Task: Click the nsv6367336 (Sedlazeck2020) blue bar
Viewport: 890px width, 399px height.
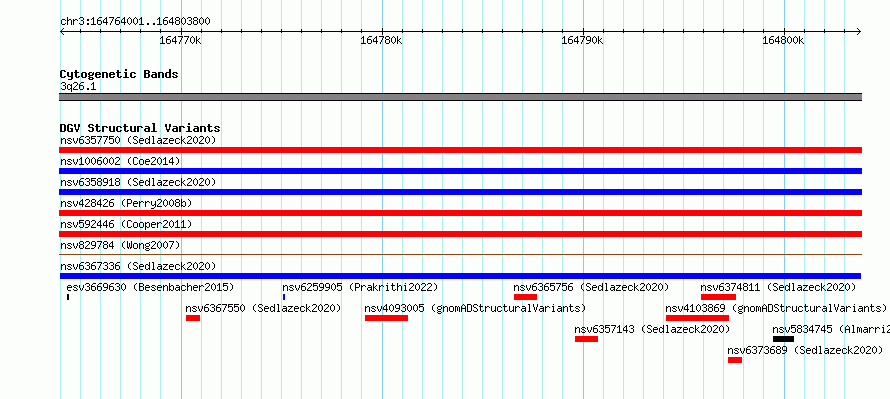Action: pos(460,276)
